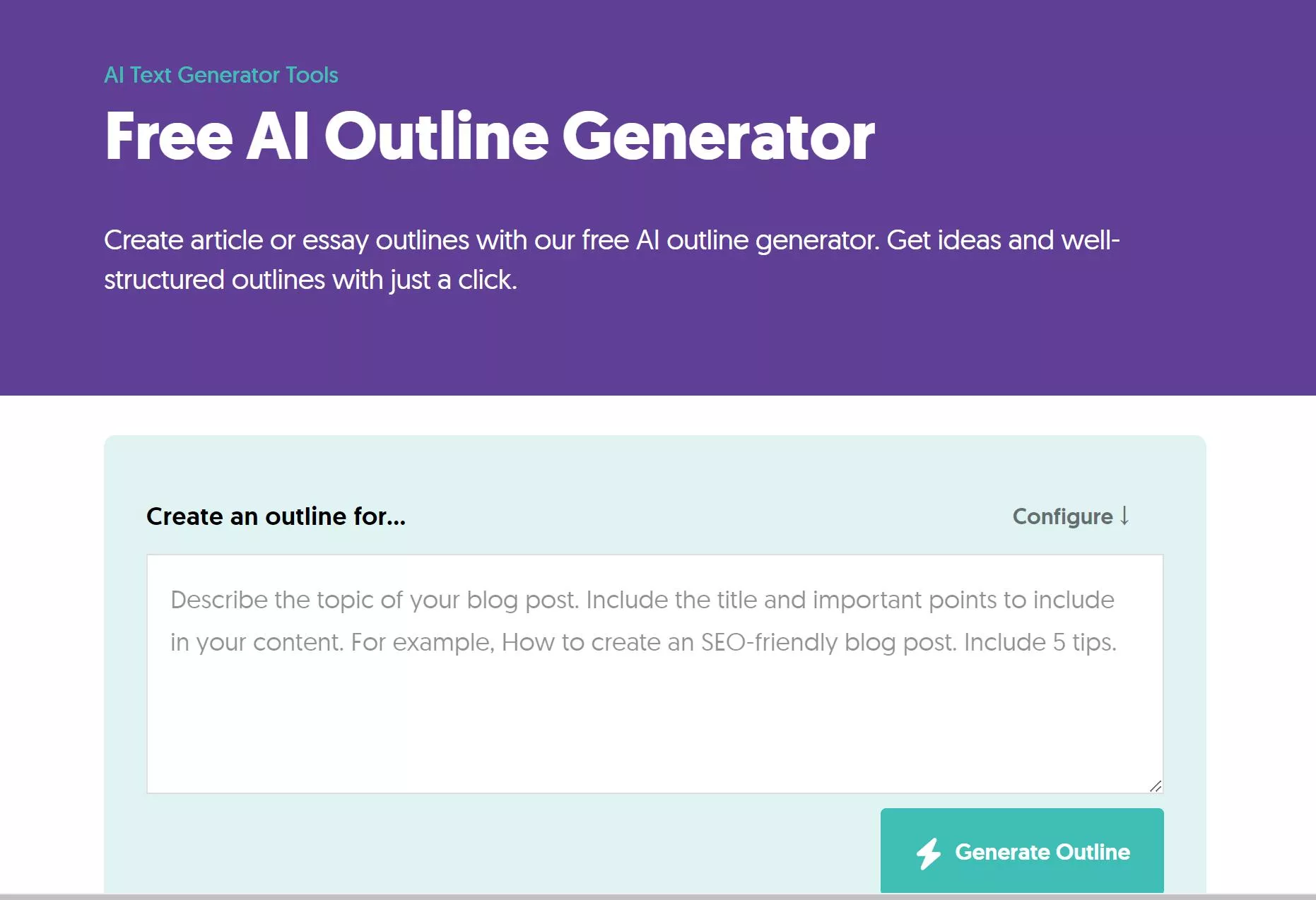Click the placeholder example text in the textarea
Screen dimensions: 1316x900
pos(642,620)
